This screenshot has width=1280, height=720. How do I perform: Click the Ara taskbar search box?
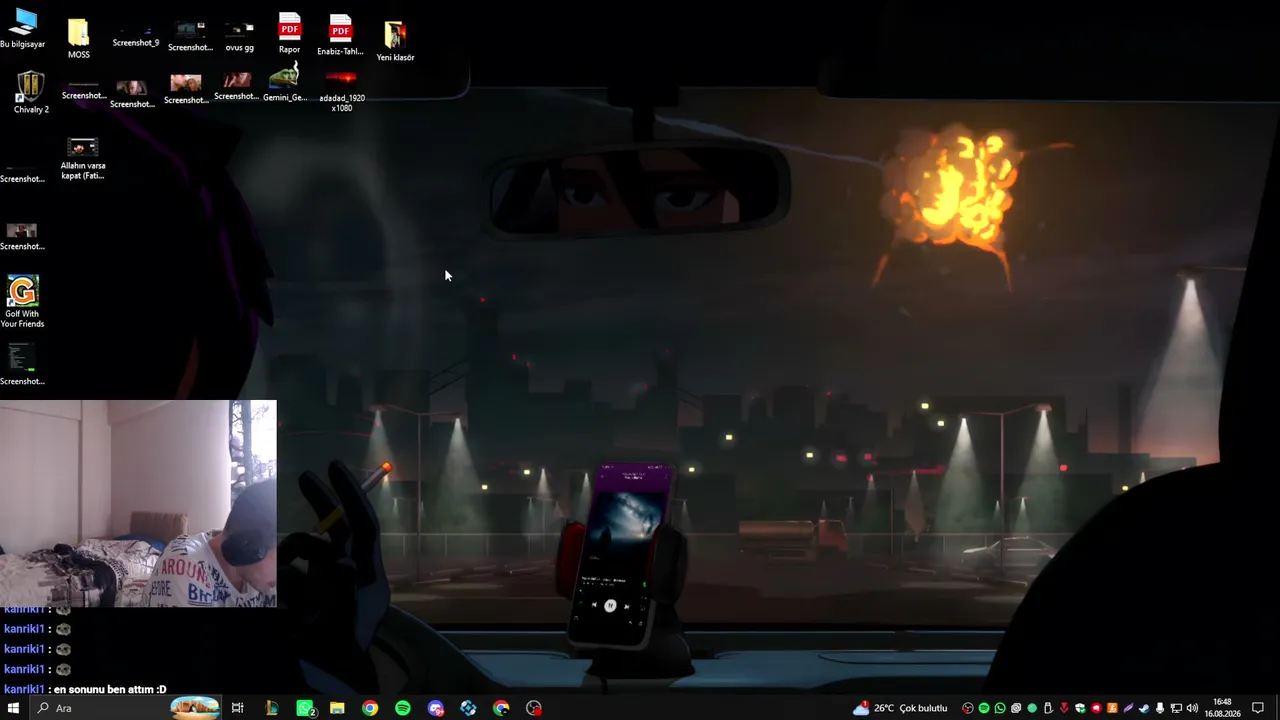(x=124, y=708)
